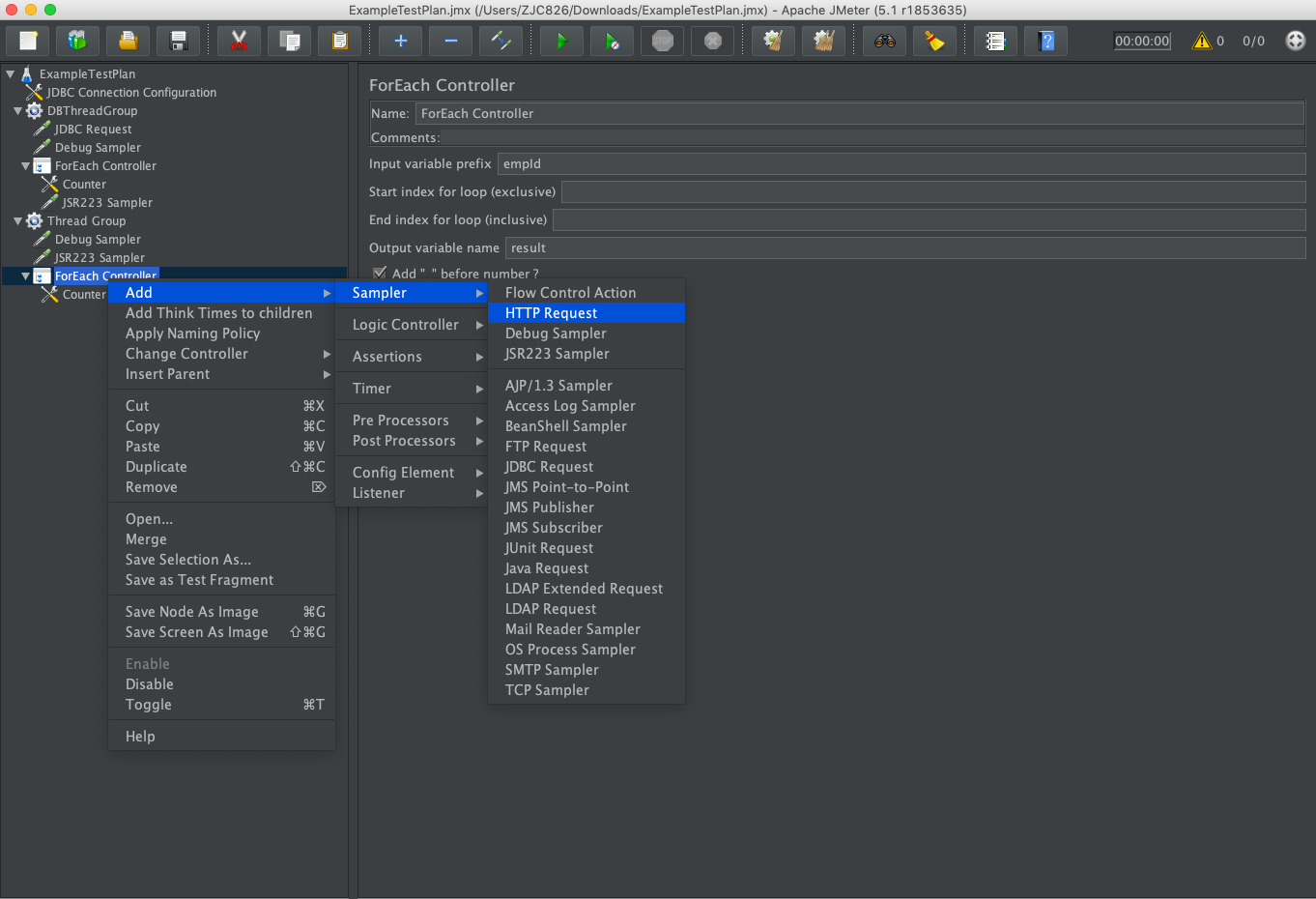
Task: Open the Logic Controller submenu
Action: [x=412, y=325]
